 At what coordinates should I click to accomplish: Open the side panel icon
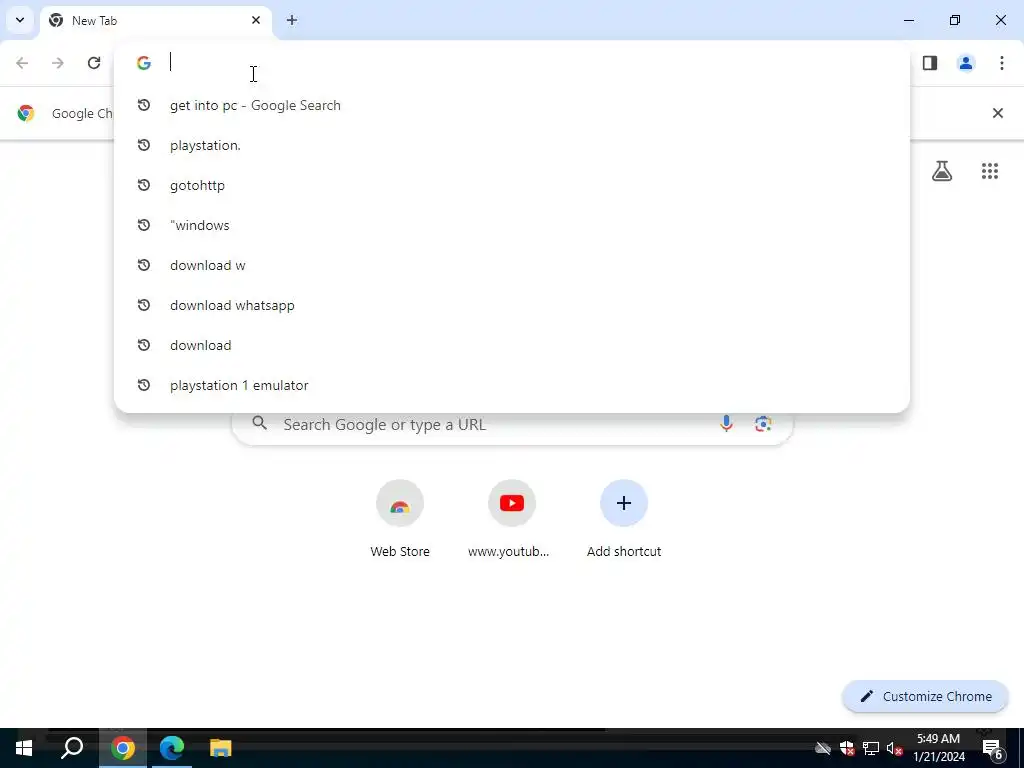tap(930, 63)
